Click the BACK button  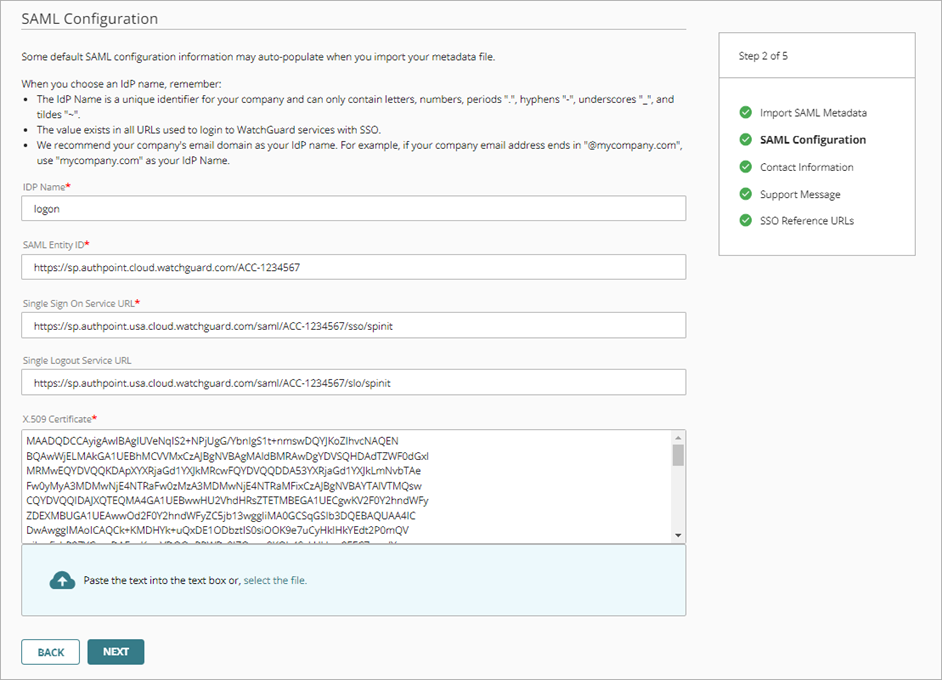pyautogui.click(x=50, y=651)
